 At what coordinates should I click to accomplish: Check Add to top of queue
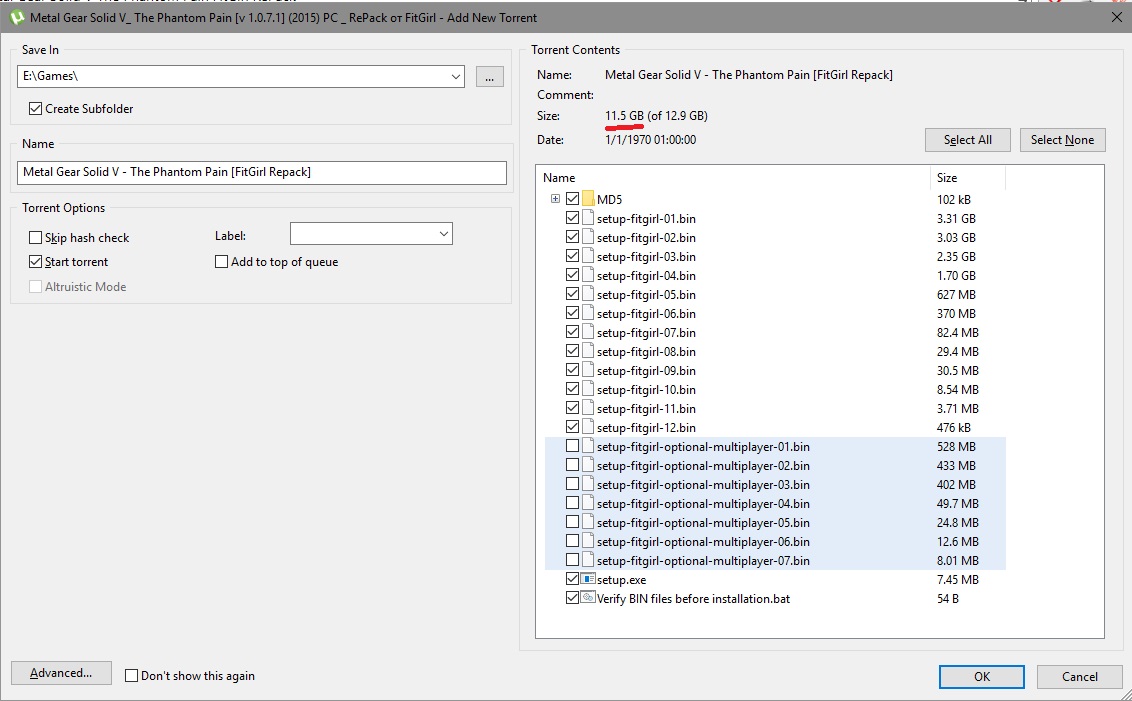(x=222, y=261)
